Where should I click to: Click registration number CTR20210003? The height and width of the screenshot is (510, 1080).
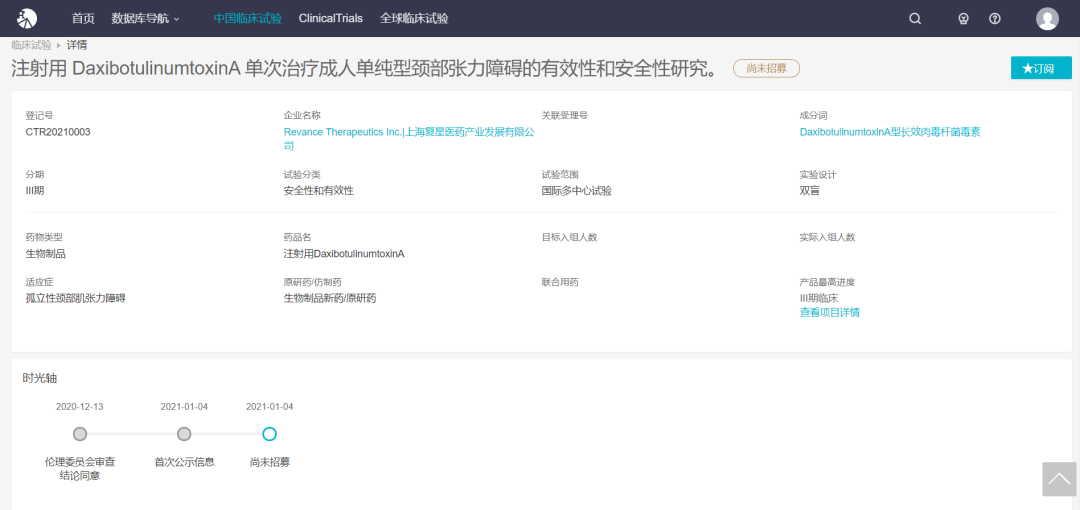tap(58, 132)
